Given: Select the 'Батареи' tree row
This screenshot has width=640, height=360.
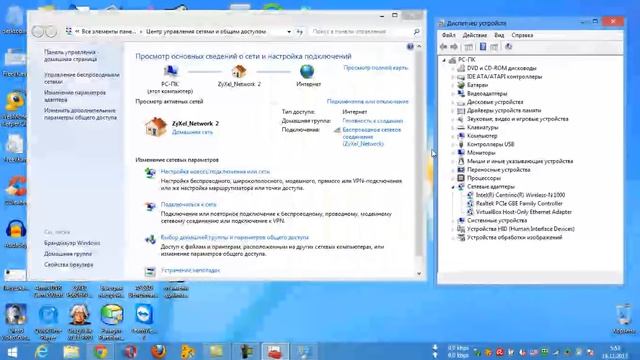Looking at the screenshot, I should [x=477, y=85].
